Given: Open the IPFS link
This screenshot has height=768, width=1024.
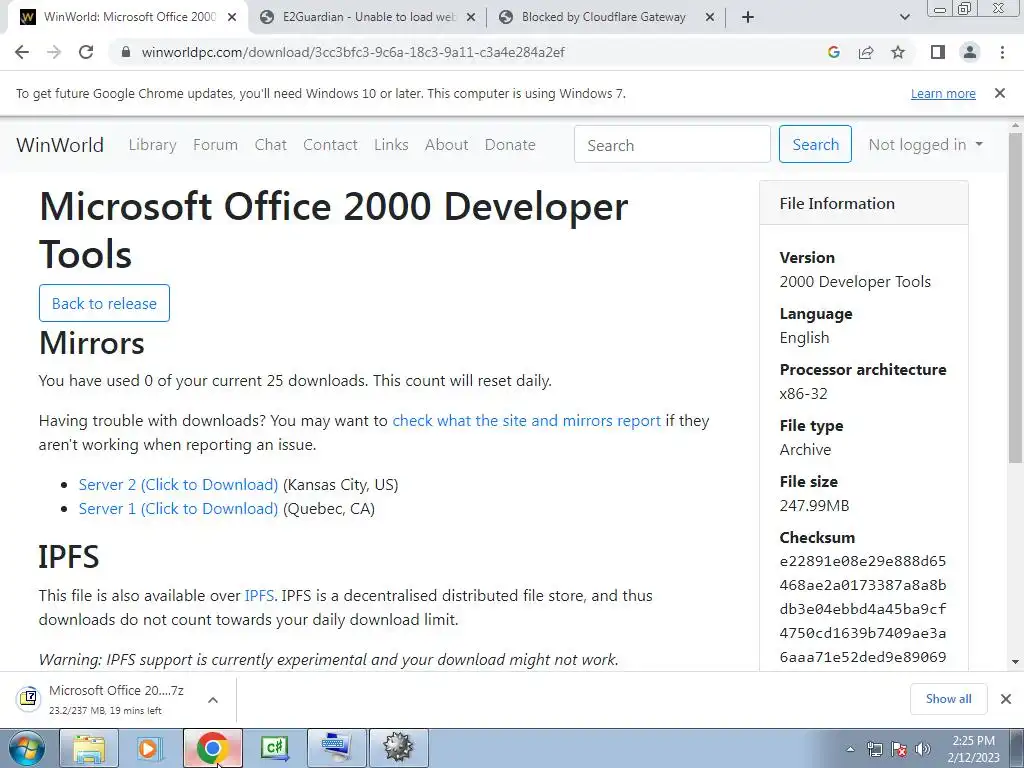Looking at the screenshot, I should 259,596.
